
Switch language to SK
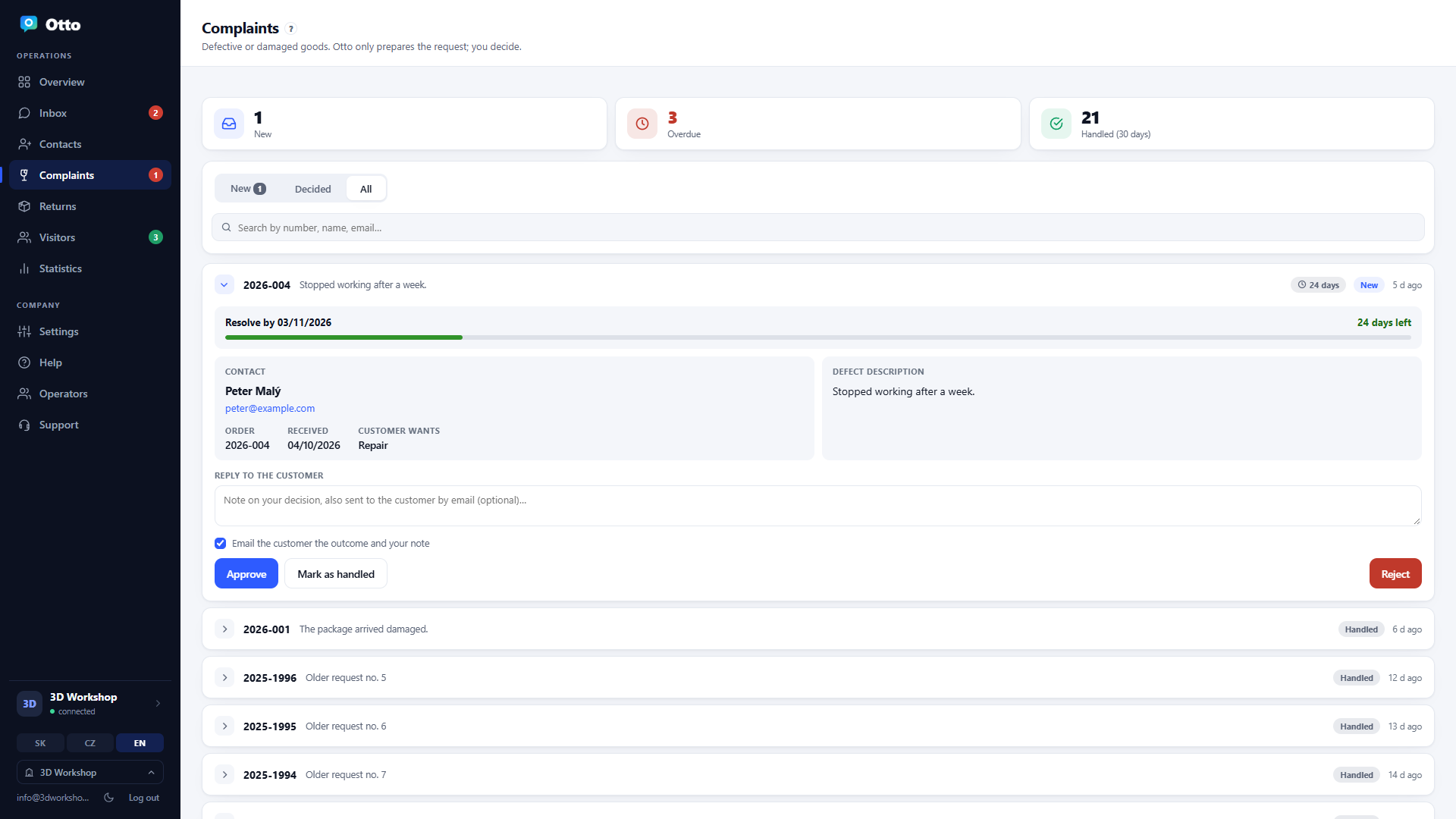click(x=40, y=743)
